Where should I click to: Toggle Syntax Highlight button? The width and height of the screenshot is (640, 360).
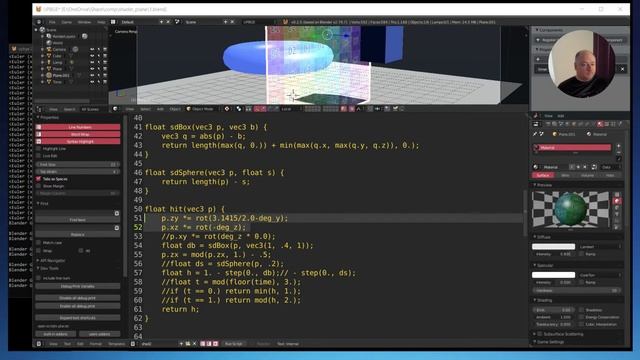(78, 141)
